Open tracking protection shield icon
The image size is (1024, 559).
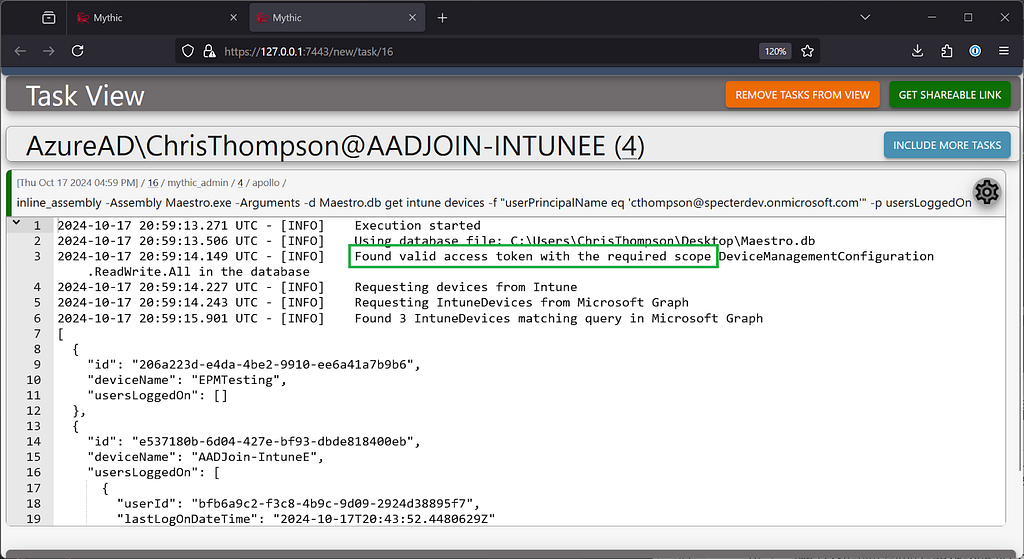[188, 51]
